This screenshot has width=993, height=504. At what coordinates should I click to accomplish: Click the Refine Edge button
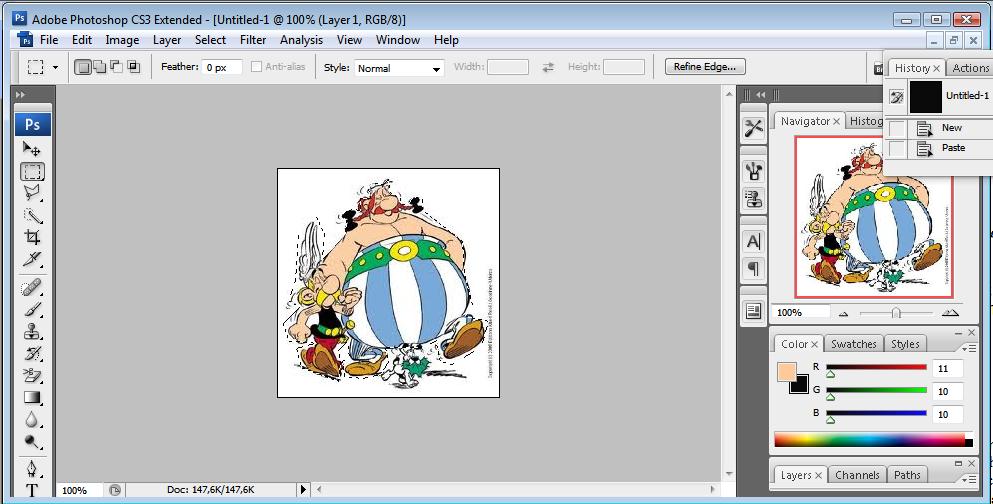(705, 66)
